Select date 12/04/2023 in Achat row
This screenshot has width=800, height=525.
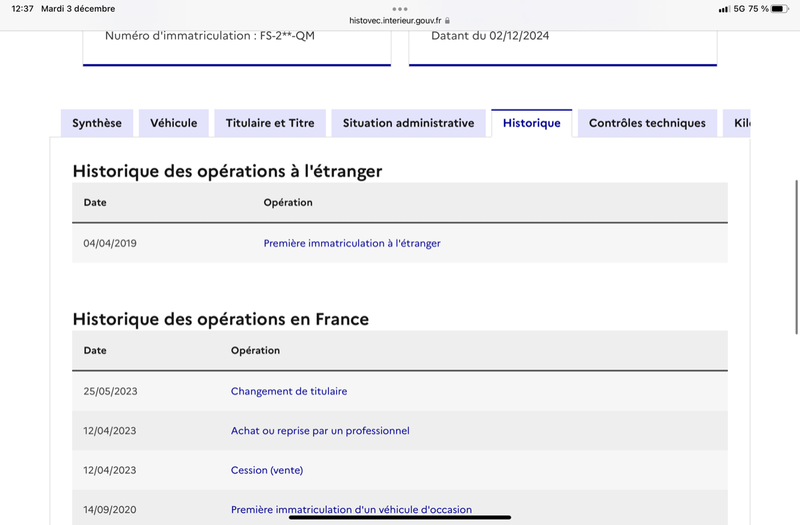point(110,431)
